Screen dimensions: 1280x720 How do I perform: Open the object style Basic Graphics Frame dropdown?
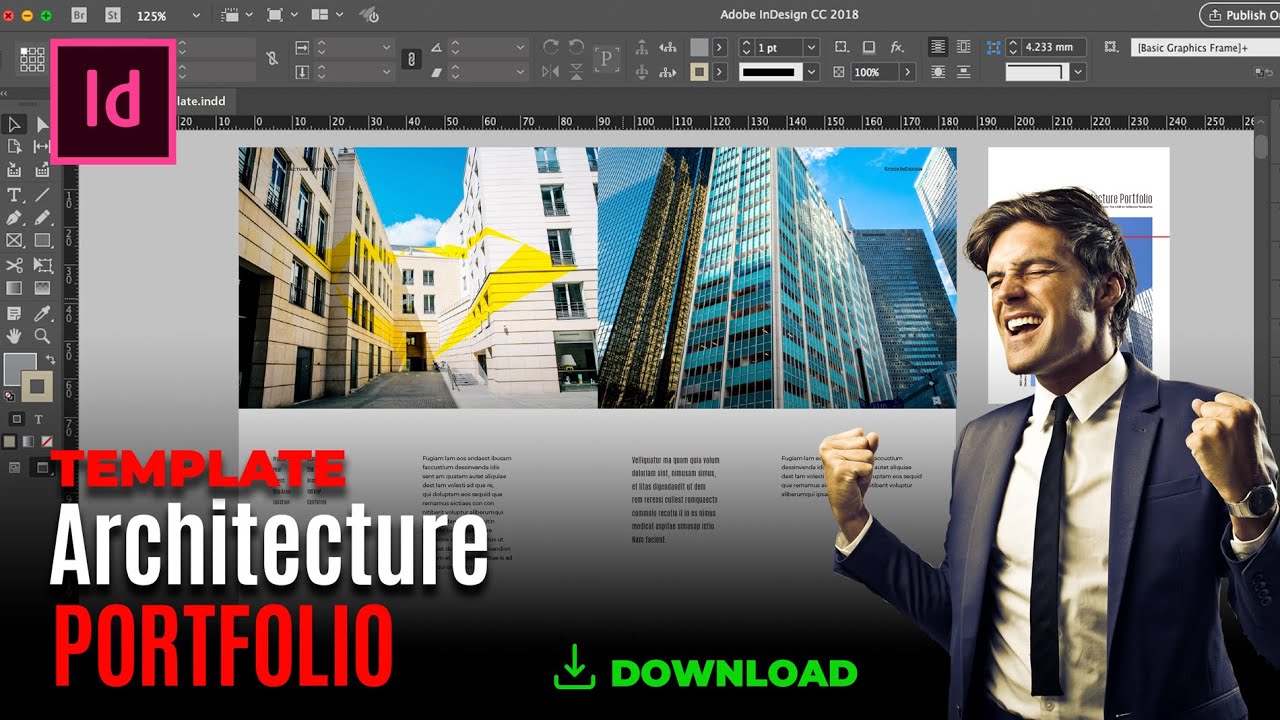(x=1206, y=47)
